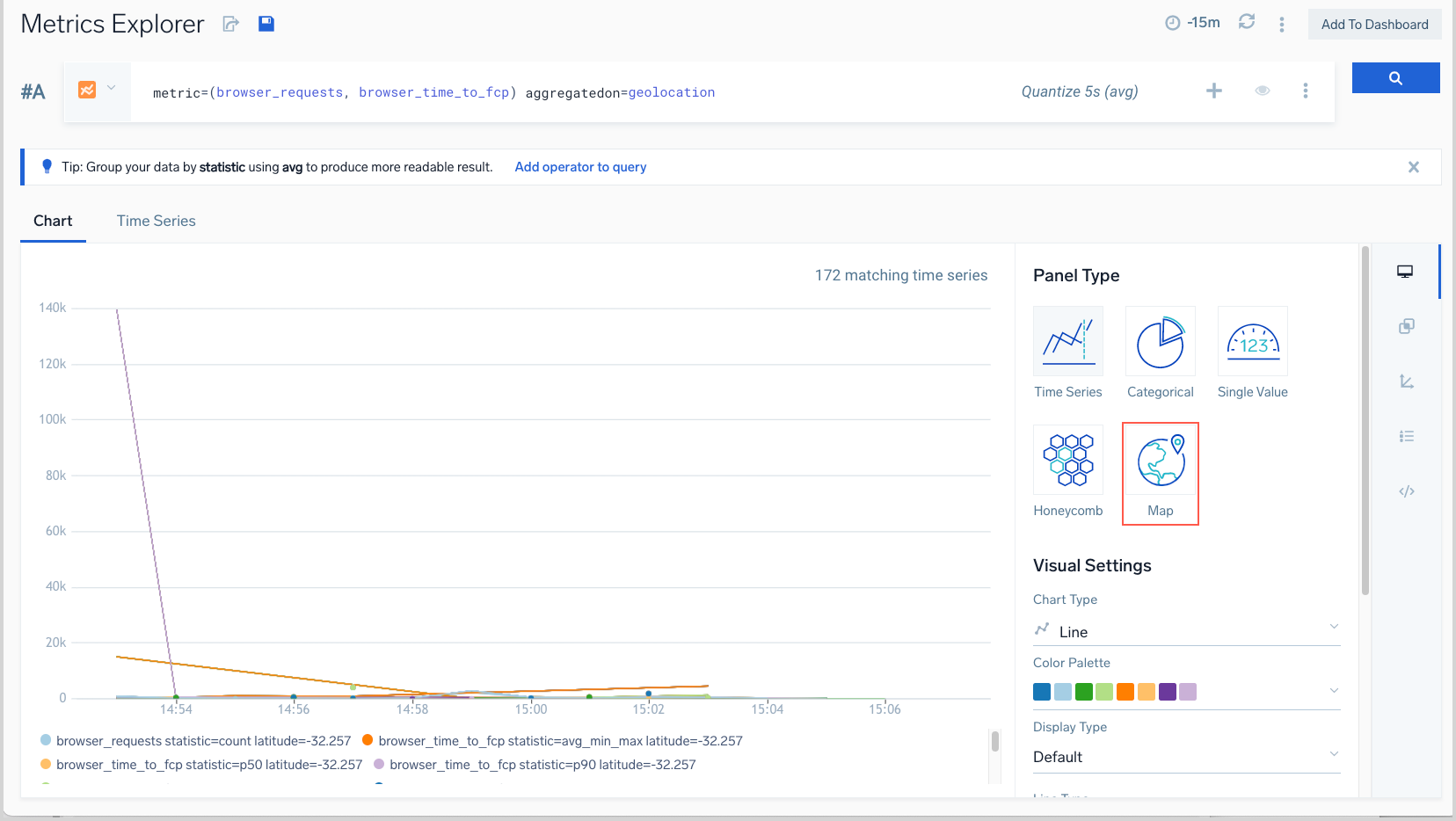This screenshot has width=1456, height=821.
Task: Toggle browser_requests statistic=count legend item
Action: (196, 741)
